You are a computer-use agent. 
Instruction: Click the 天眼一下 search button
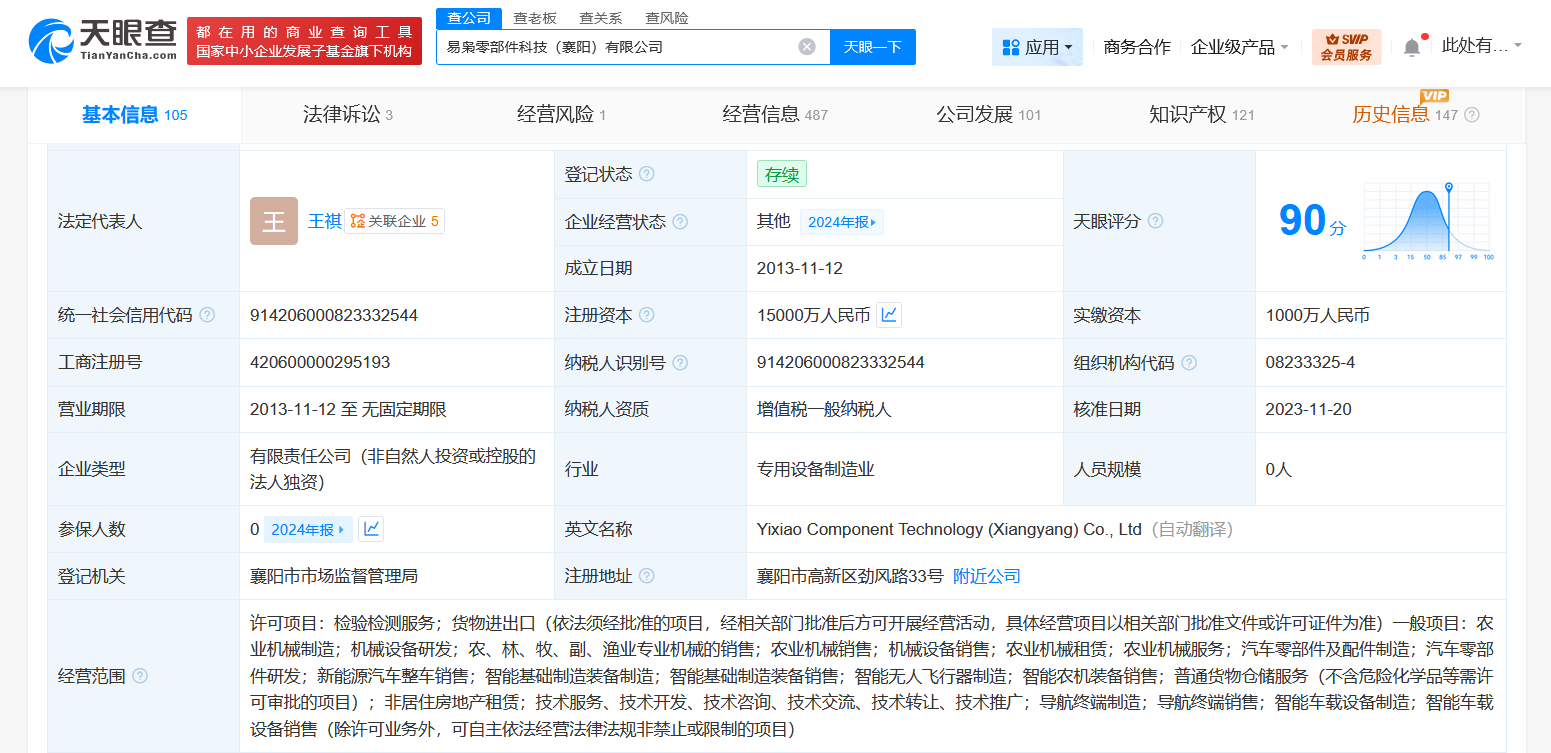[x=872, y=46]
